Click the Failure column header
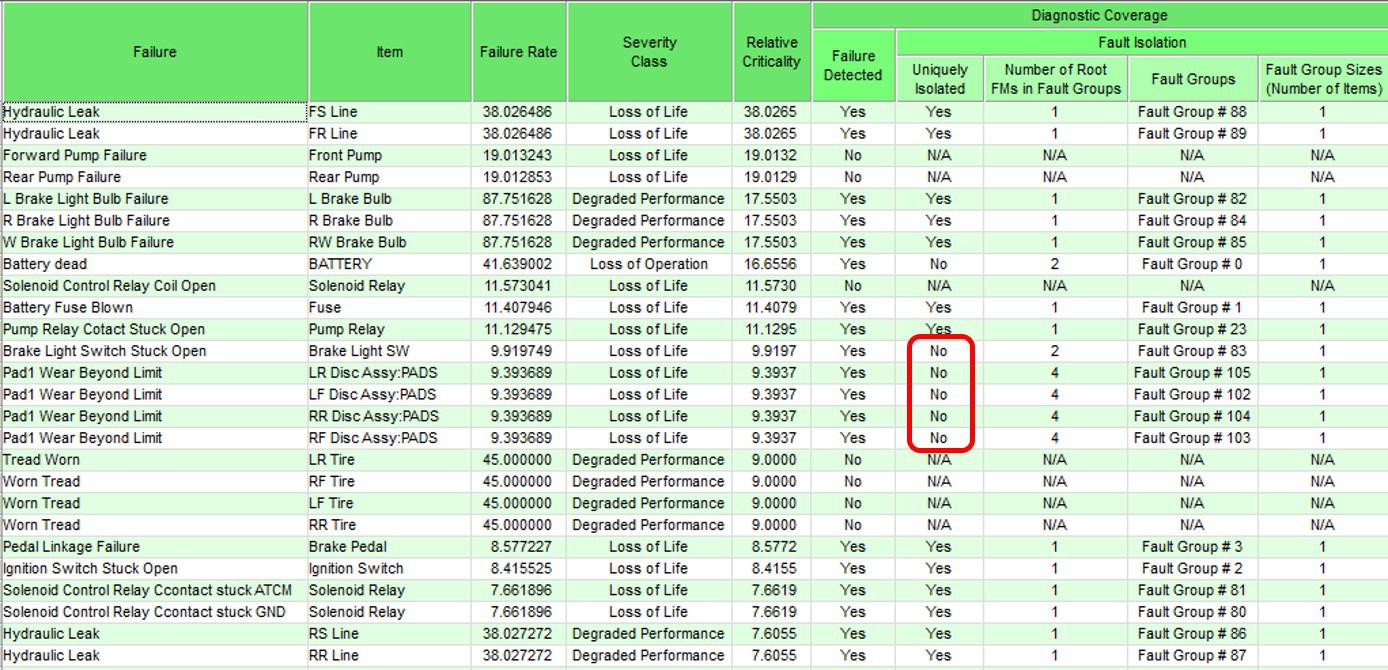 click(x=154, y=52)
